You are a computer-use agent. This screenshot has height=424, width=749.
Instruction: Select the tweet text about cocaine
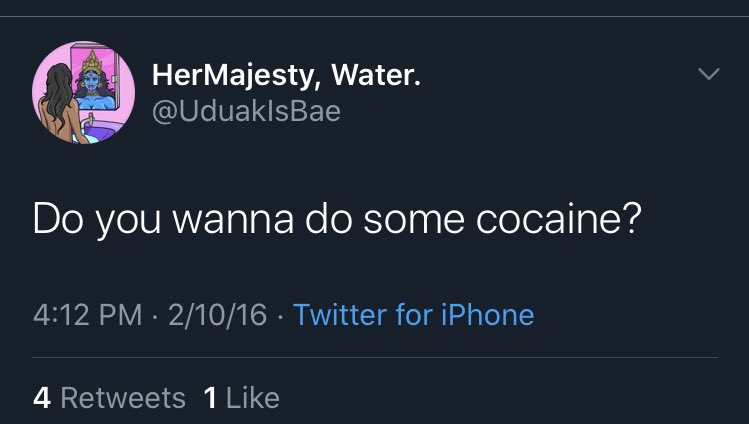[336, 220]
